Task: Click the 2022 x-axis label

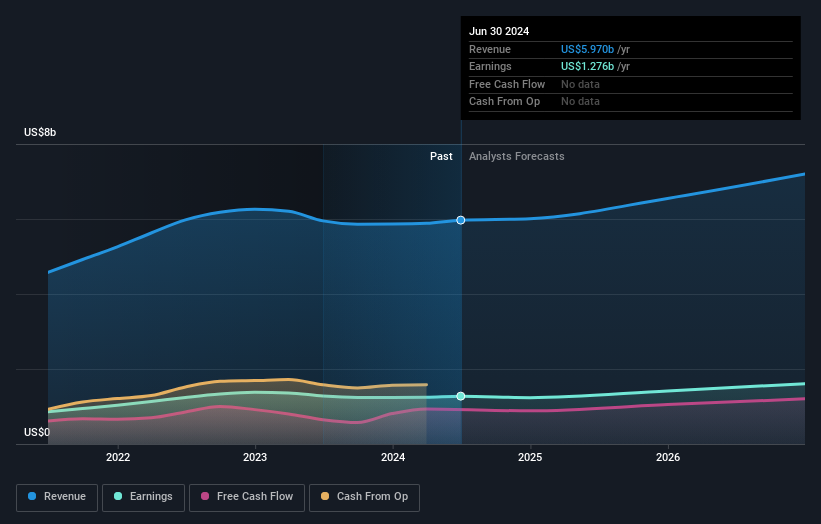Action: point(118,457)
